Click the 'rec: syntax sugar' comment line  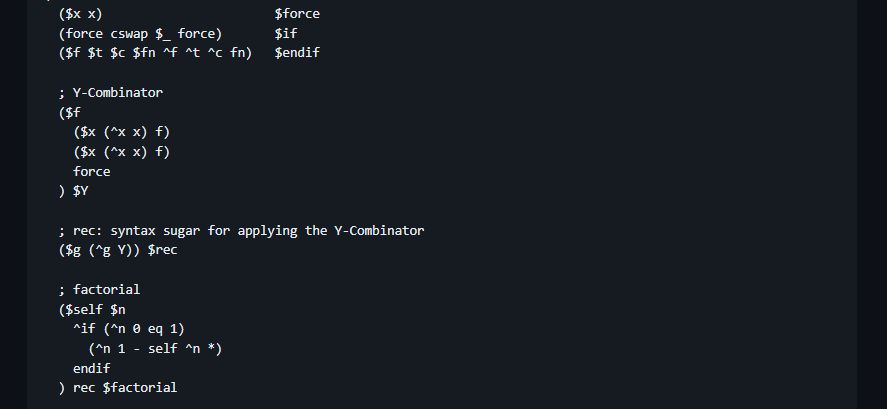tap(241, 230)
